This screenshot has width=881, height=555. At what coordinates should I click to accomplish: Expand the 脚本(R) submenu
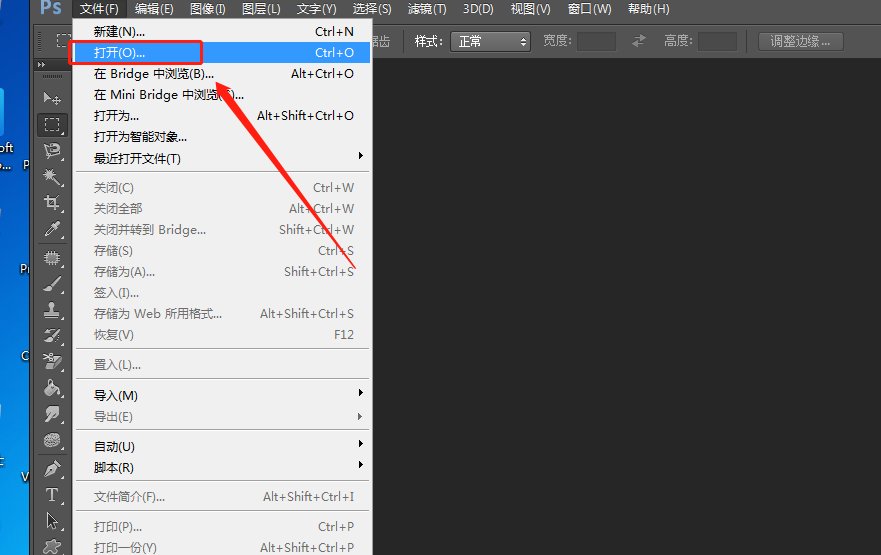point(222,467)
